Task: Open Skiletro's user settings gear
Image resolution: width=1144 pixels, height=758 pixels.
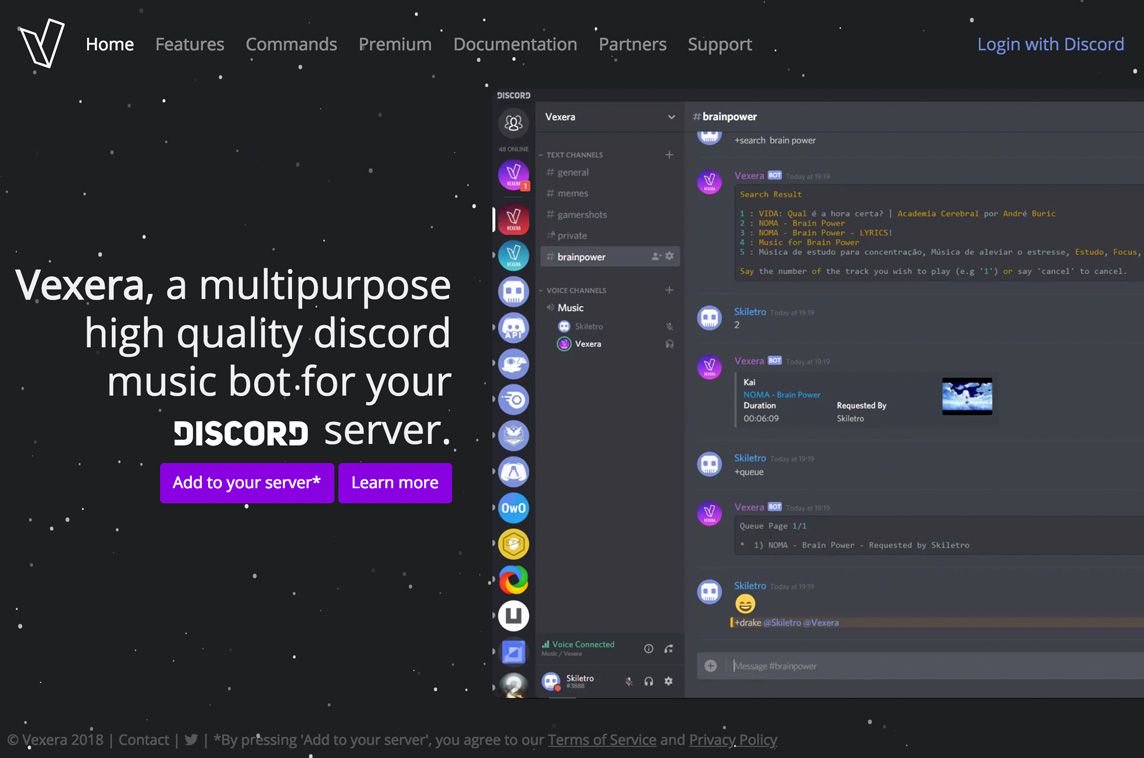Action: pos(667,680)
